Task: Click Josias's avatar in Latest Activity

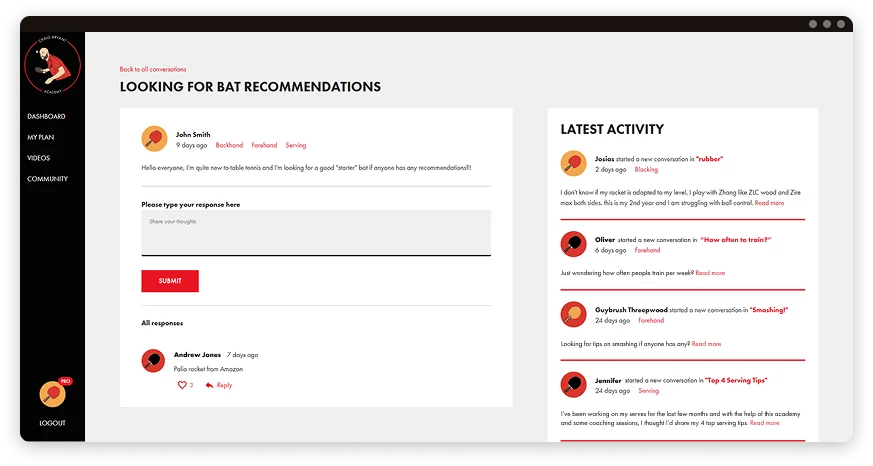Action: [x=573, y=163]
